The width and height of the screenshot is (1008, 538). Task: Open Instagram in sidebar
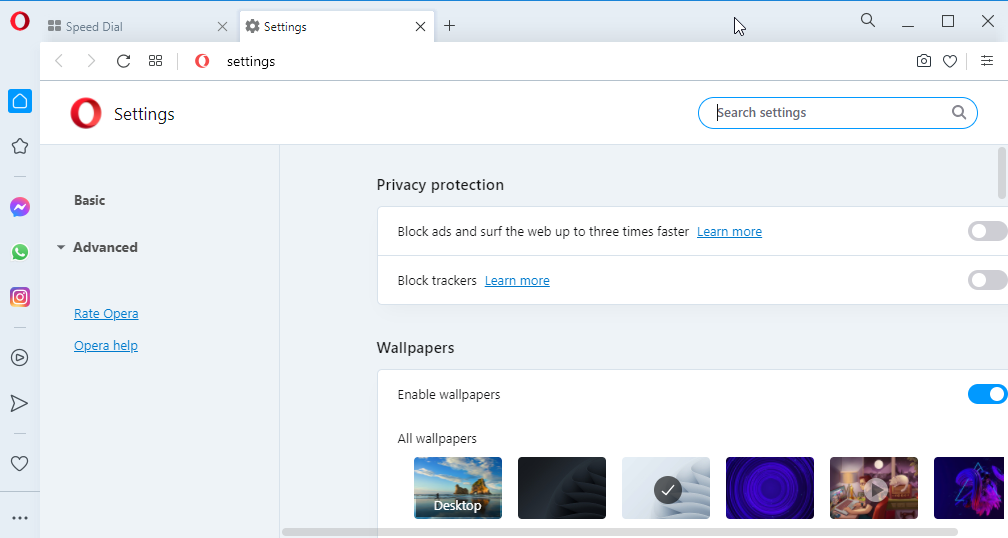coord(20,297)
